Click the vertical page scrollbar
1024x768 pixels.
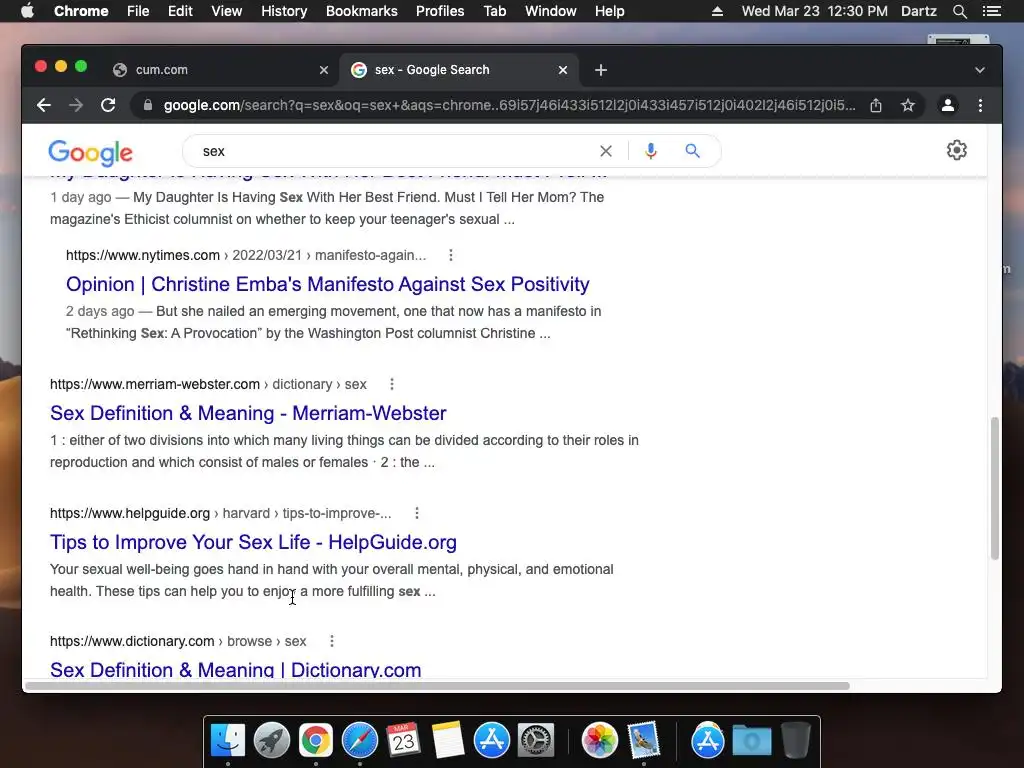(x=995, y=488)
